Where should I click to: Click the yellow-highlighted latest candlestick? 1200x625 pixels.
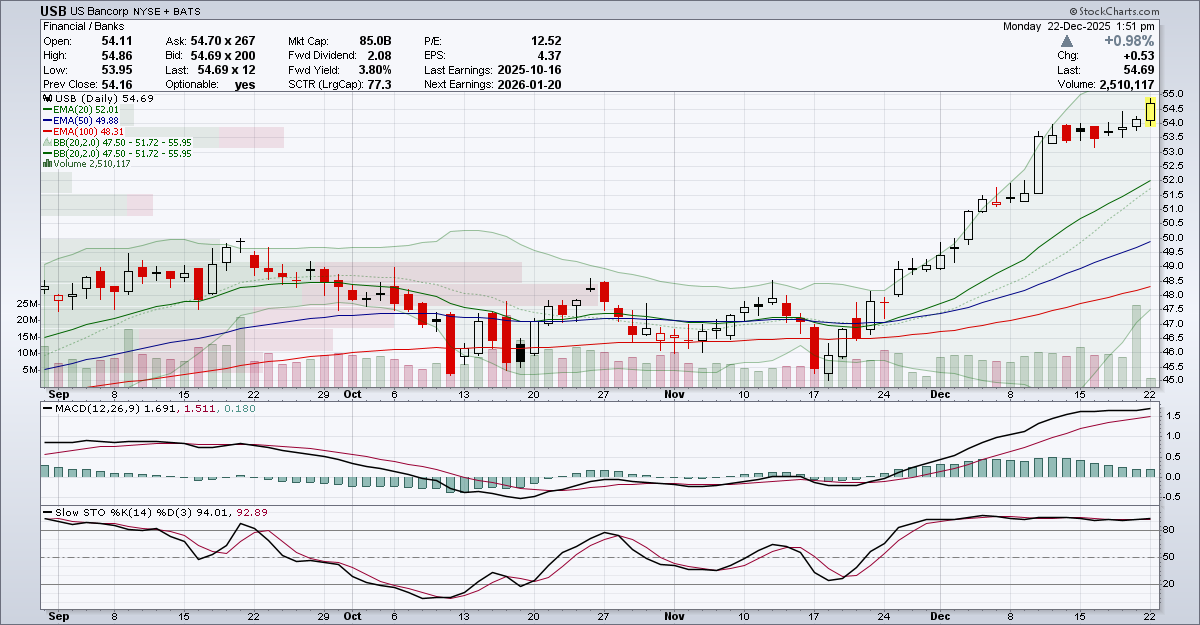1150,111
